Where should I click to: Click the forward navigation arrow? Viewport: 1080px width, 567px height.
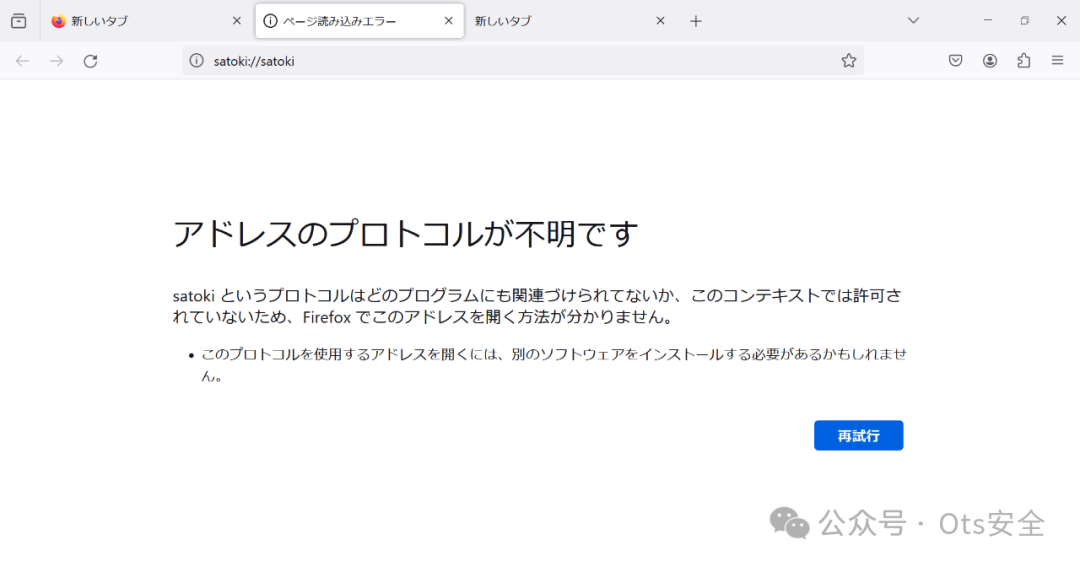tap(56, 61)
